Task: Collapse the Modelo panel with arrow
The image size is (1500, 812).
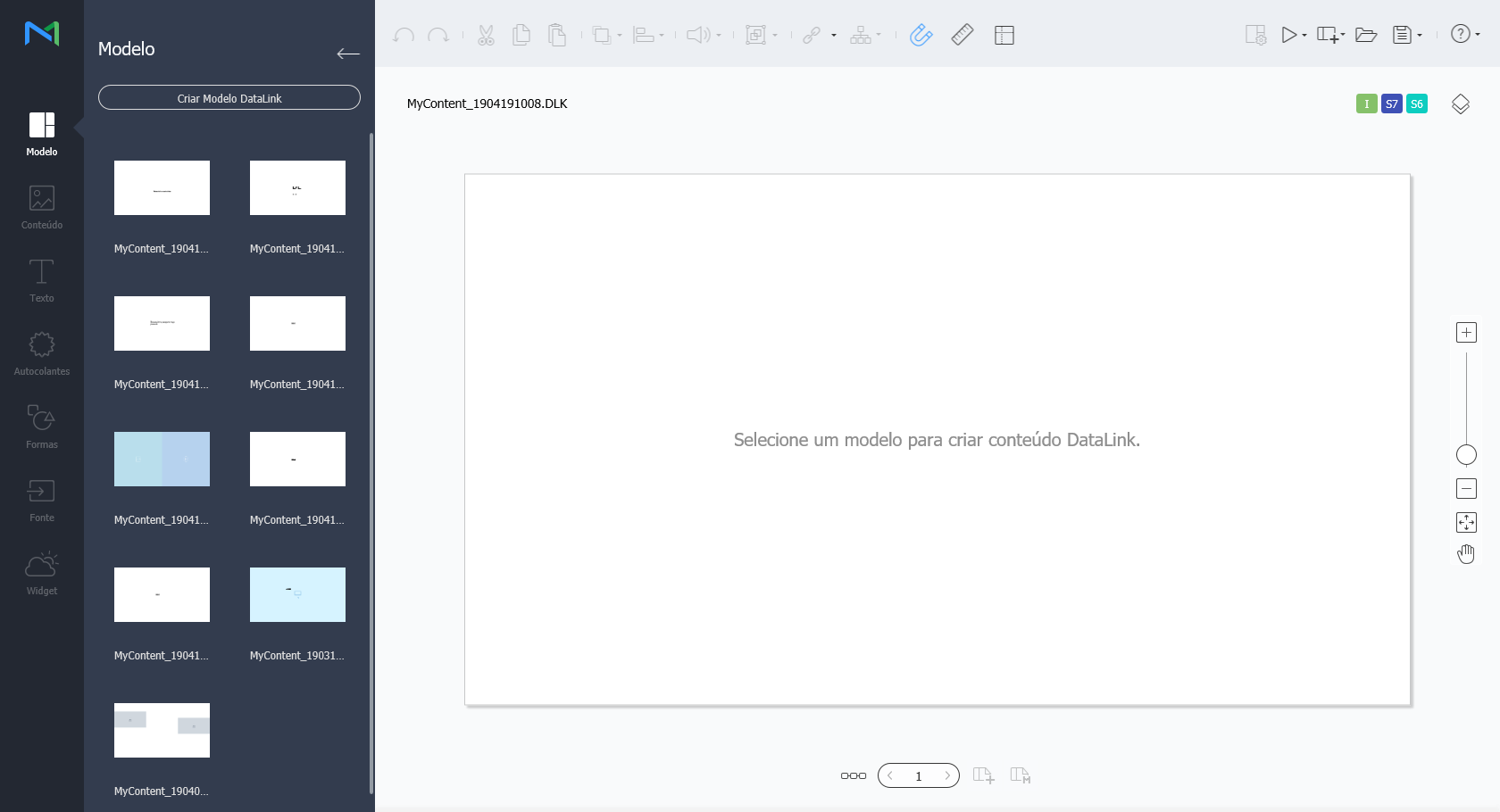Action: click(348, 54)
